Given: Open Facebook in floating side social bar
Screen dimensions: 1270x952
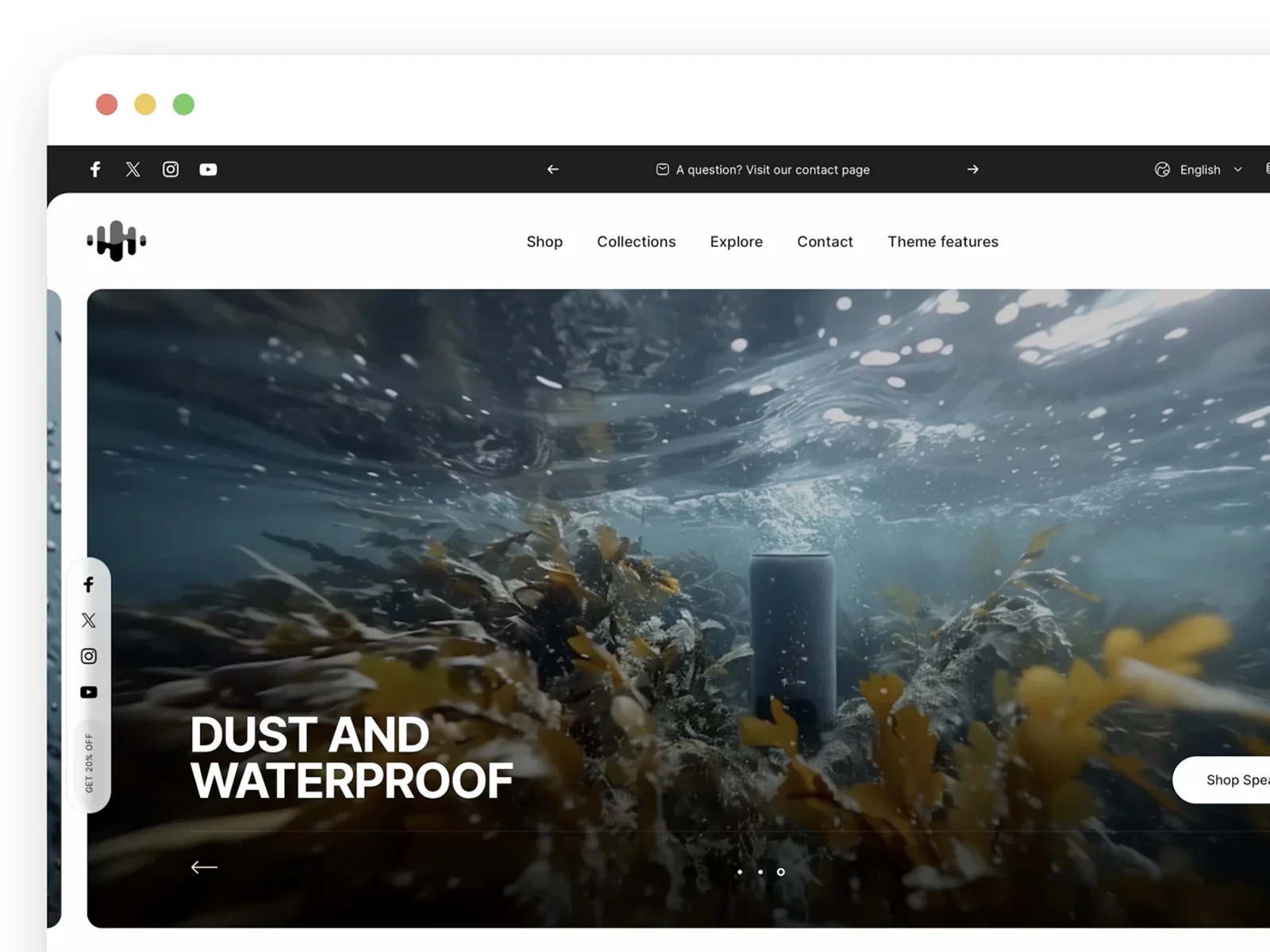Looking at the screenshot, I should pyautogui.click(x=89, y=585).
